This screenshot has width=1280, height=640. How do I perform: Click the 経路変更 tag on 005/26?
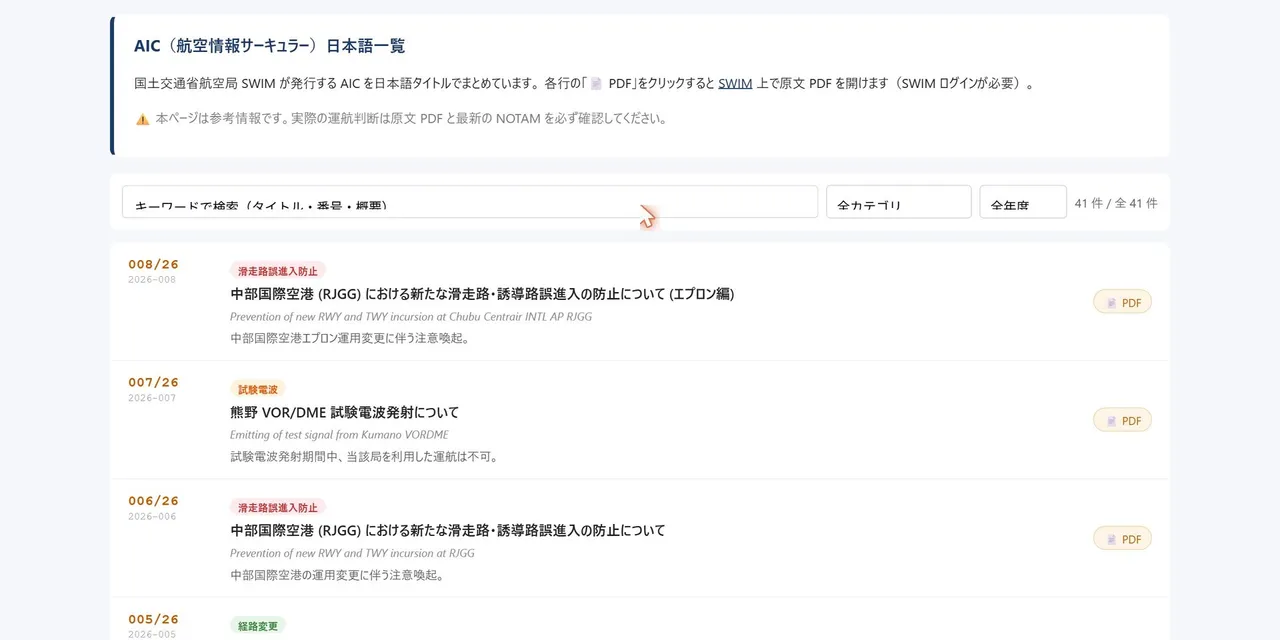pyautogui.click(x=258, y=625)
